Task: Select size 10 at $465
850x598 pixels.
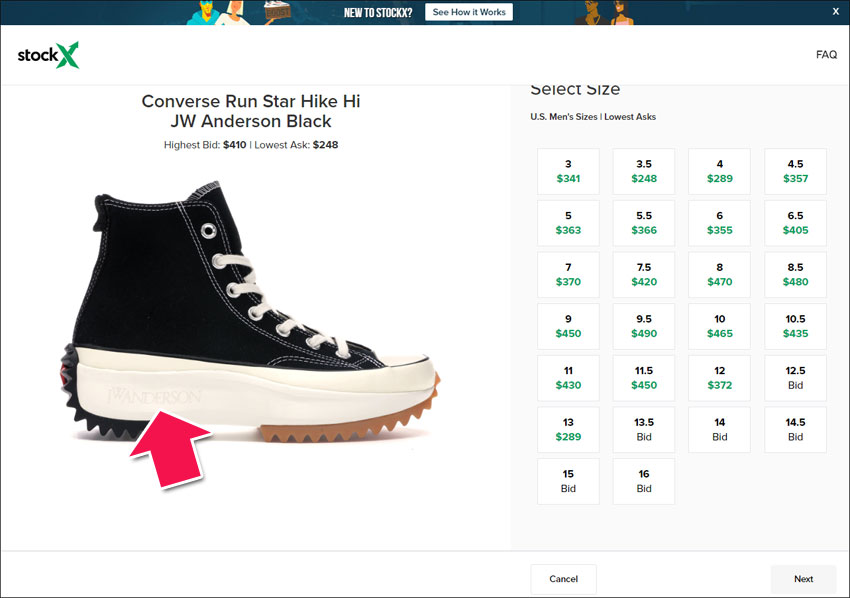Action: click(719, 326)
